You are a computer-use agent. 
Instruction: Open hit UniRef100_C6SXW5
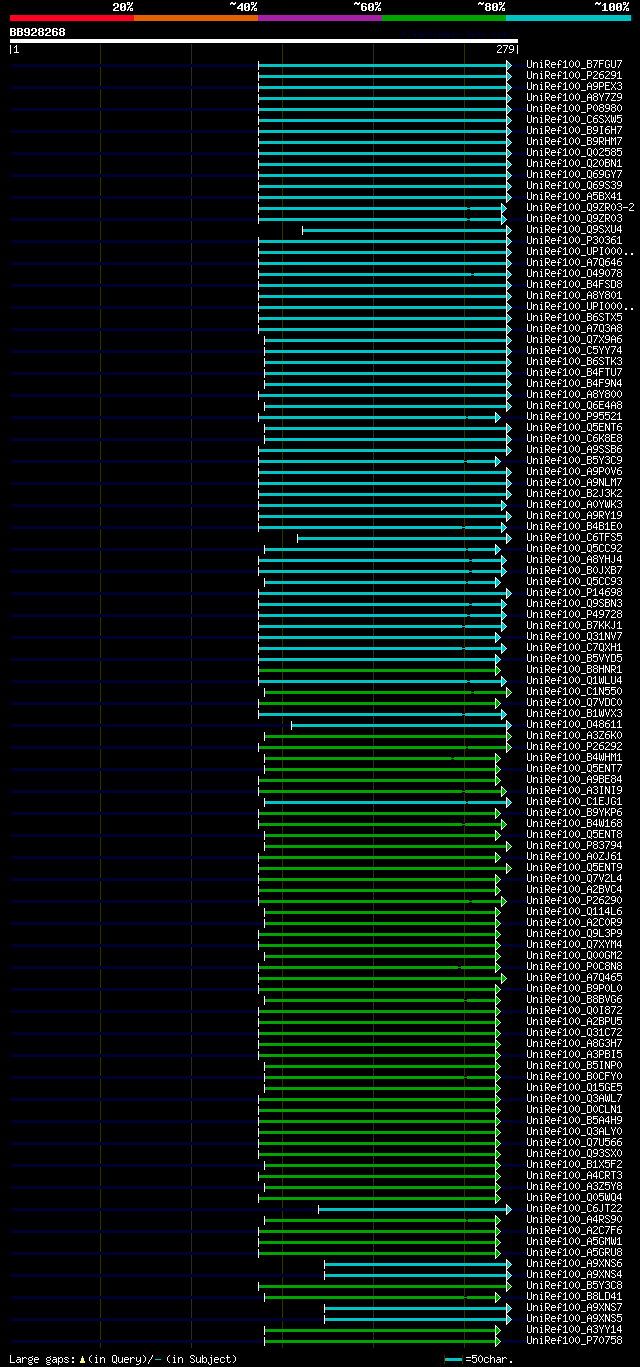point(574,119)
